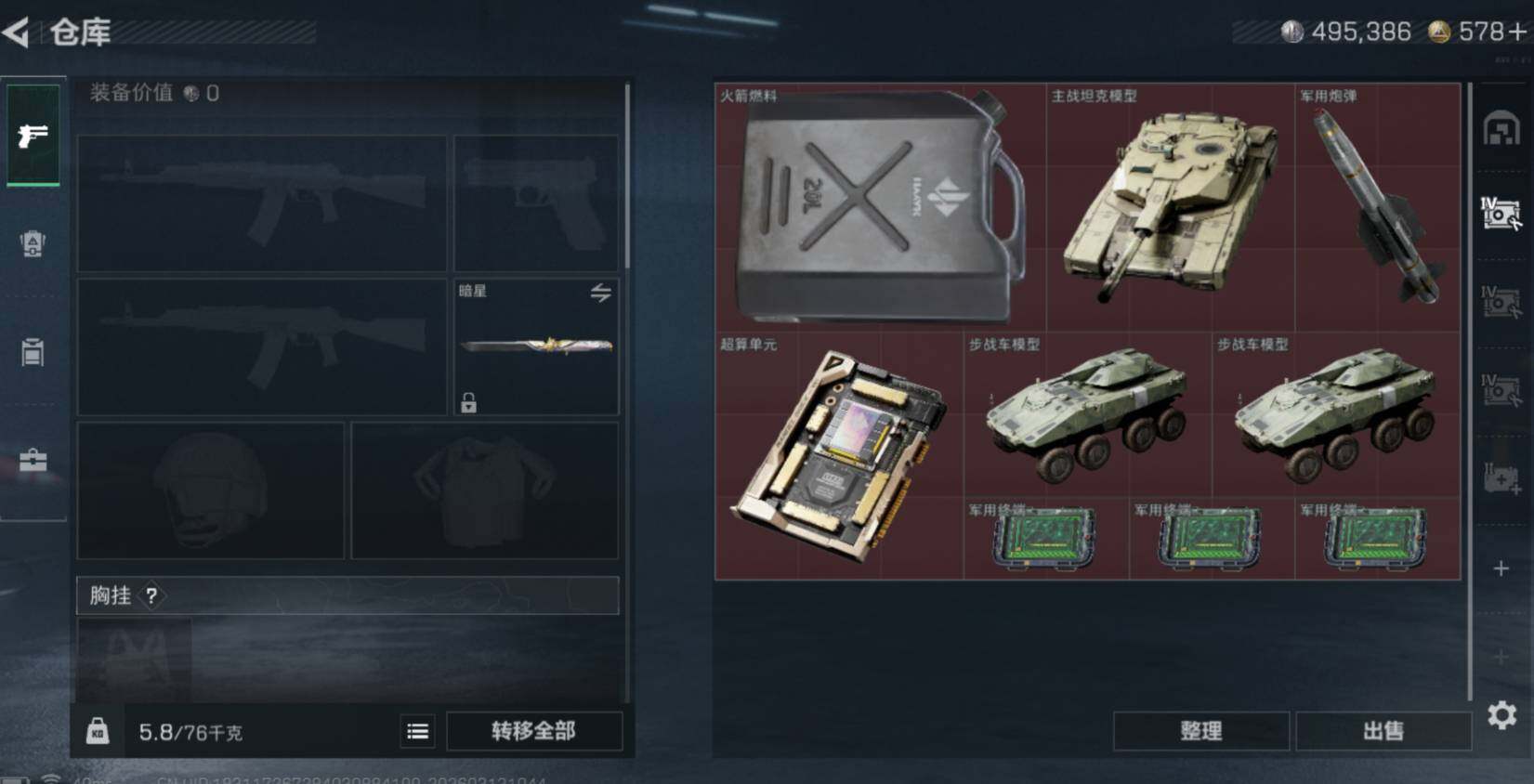The image size is (1534, 784).
Task: Go back using the arrow beside 仓库
Action: (17, 33)
